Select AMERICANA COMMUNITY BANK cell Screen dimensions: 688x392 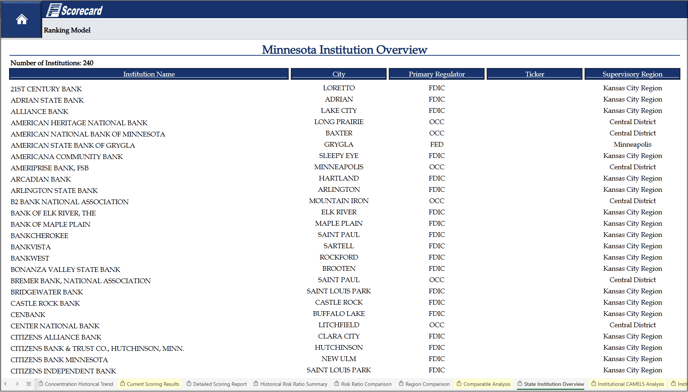pos(67,157)
